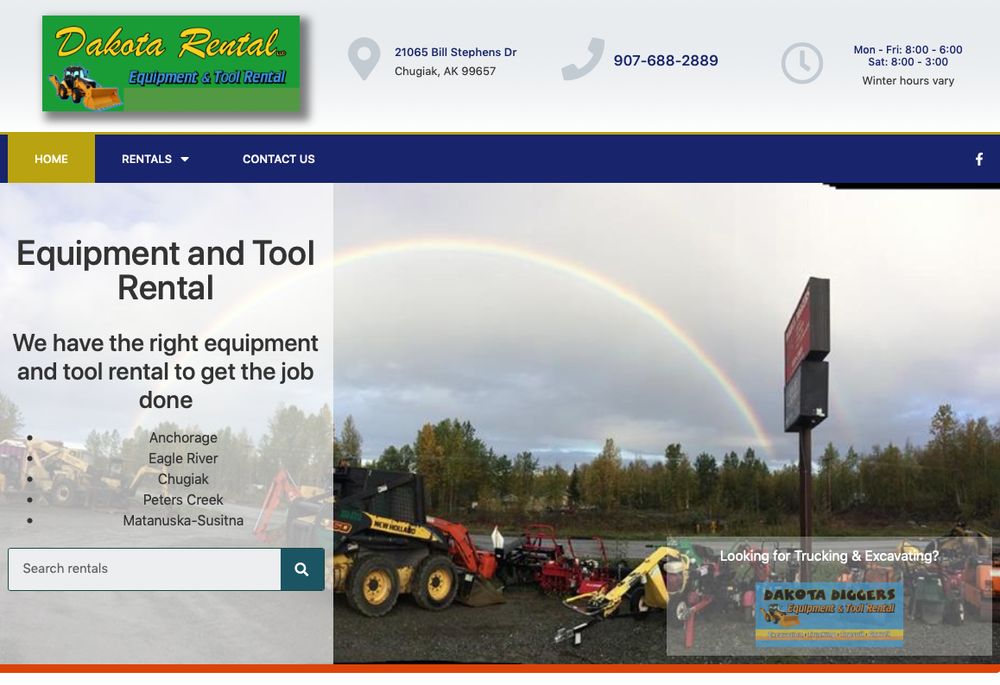1000x685 pixels.
Task: Open the Contact Us page
Action: (278, 159)
